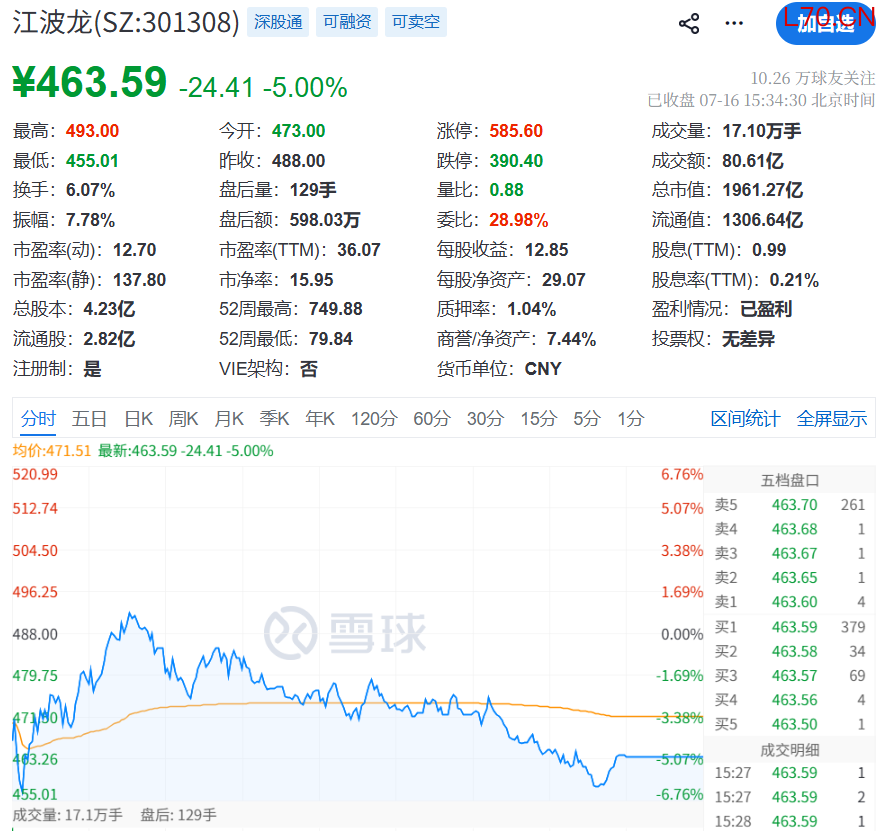Click the 卖5 order row at 463.70
This screenshot has height=831, width=879.
790,505
